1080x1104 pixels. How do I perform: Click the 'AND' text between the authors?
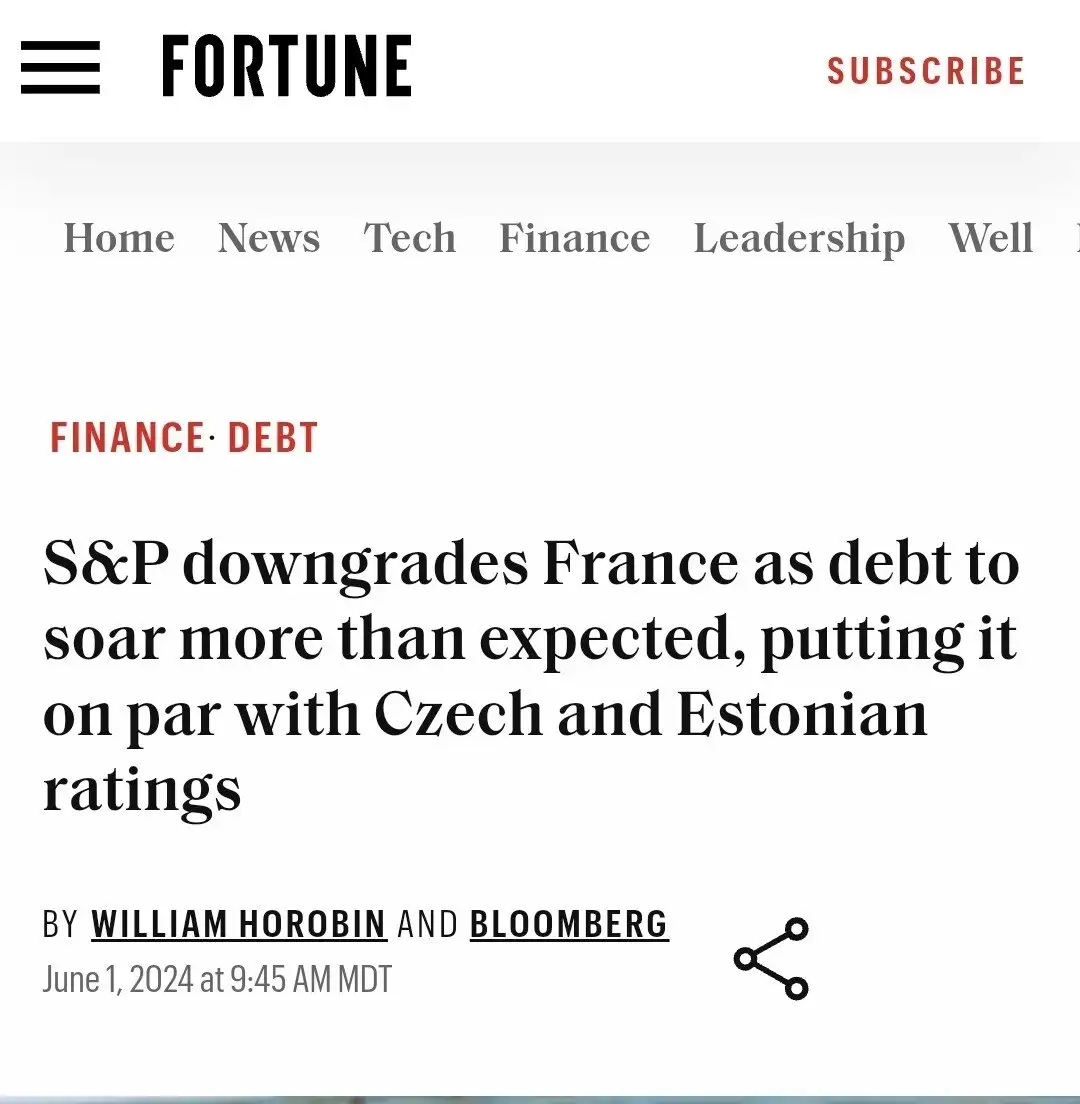[x=428, y=924]
